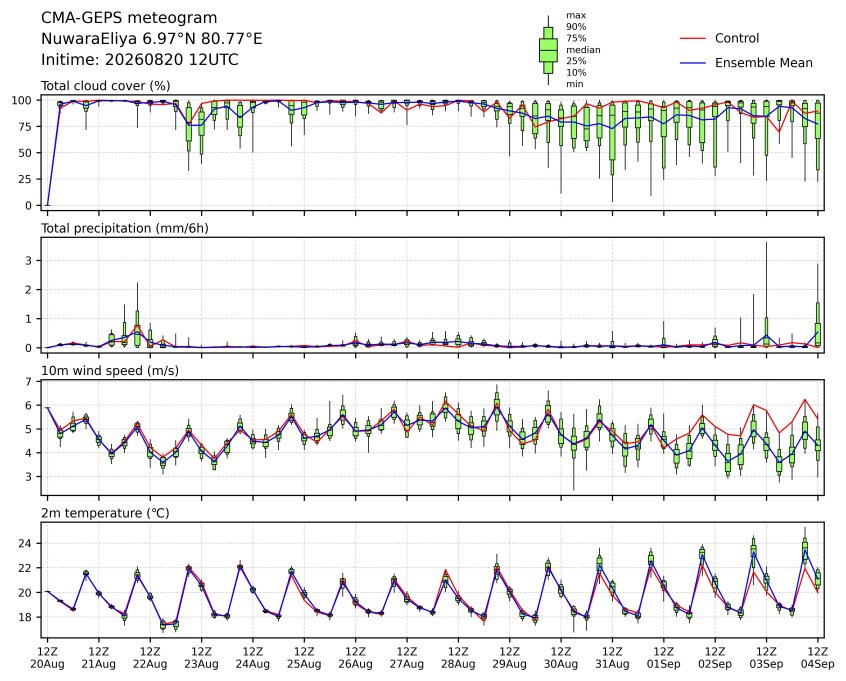Screen dimensions: 846x681
Task: Click the 12Z 01Sep axis tick label
Action: (664, 658)
